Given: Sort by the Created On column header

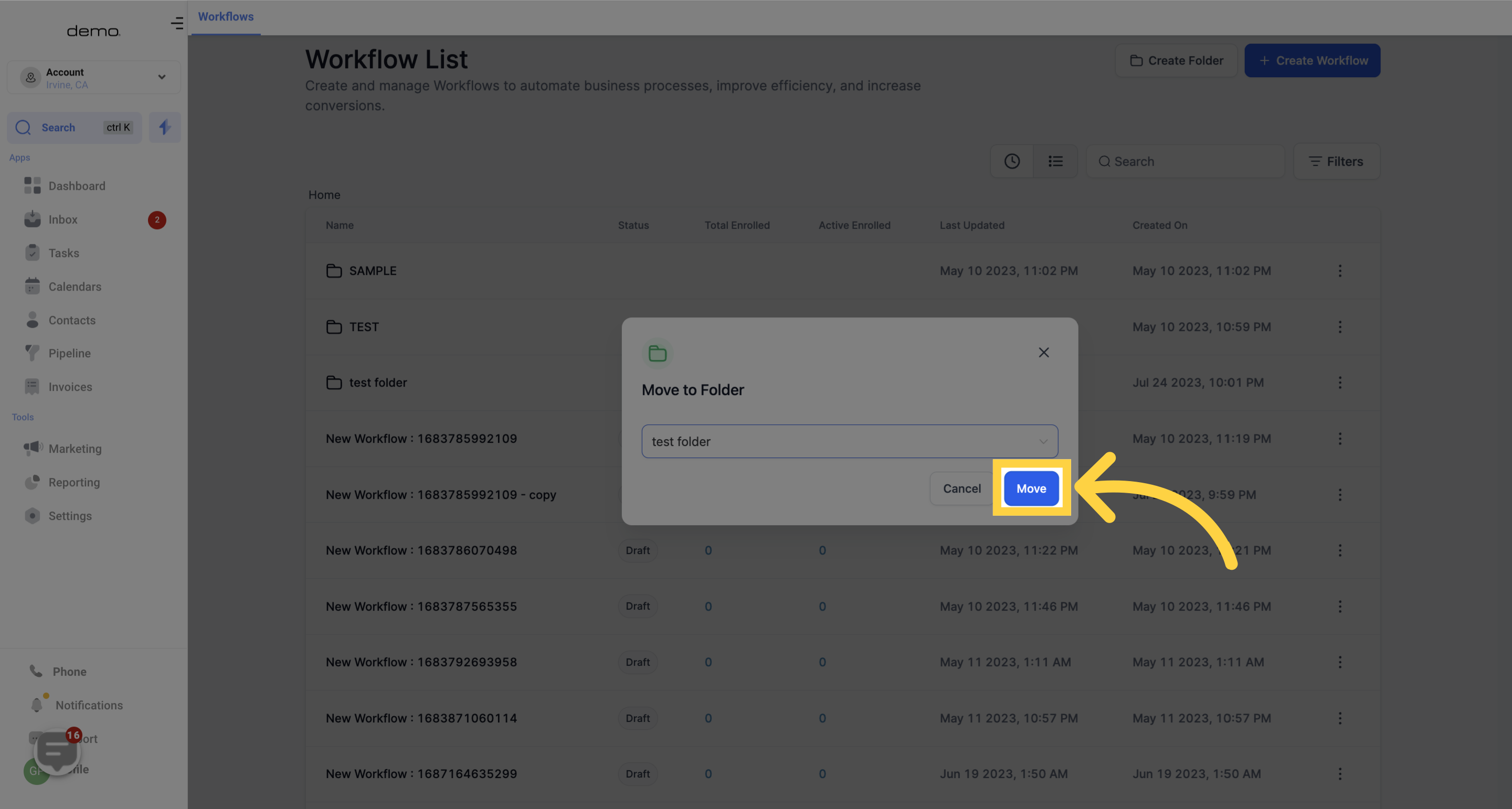Looking at the screenshot, I should 1159,225.
